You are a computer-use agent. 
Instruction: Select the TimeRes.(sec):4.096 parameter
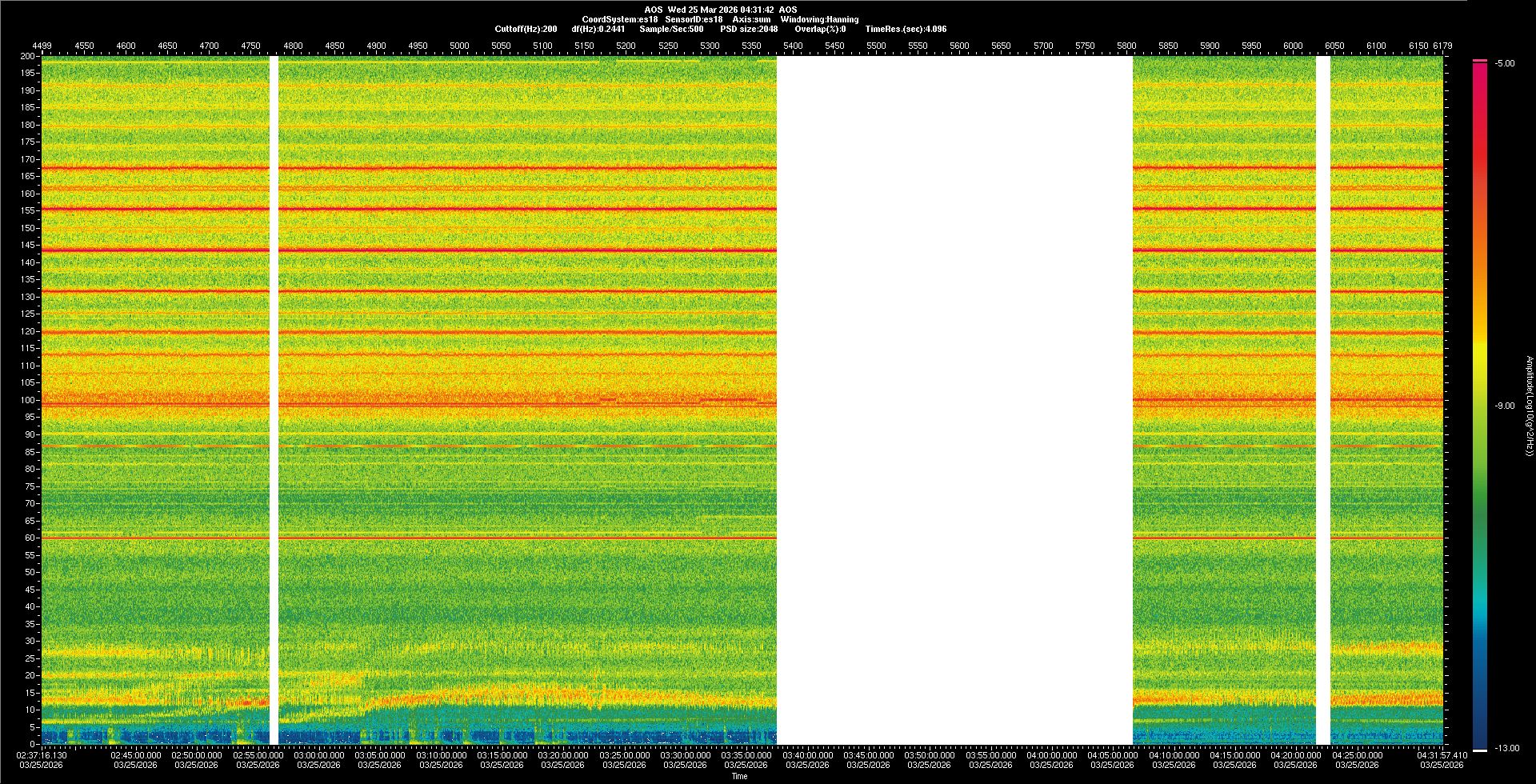(x=906, y=29)
